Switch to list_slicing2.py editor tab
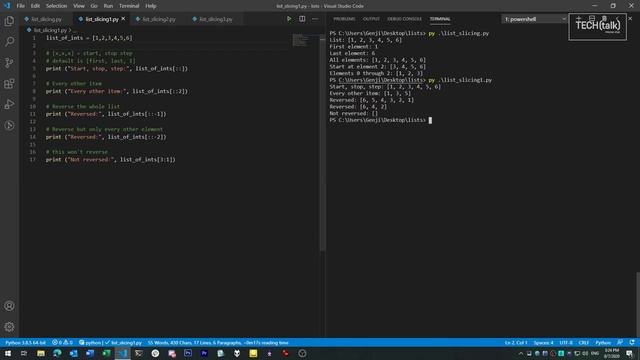 pos(158,19)
